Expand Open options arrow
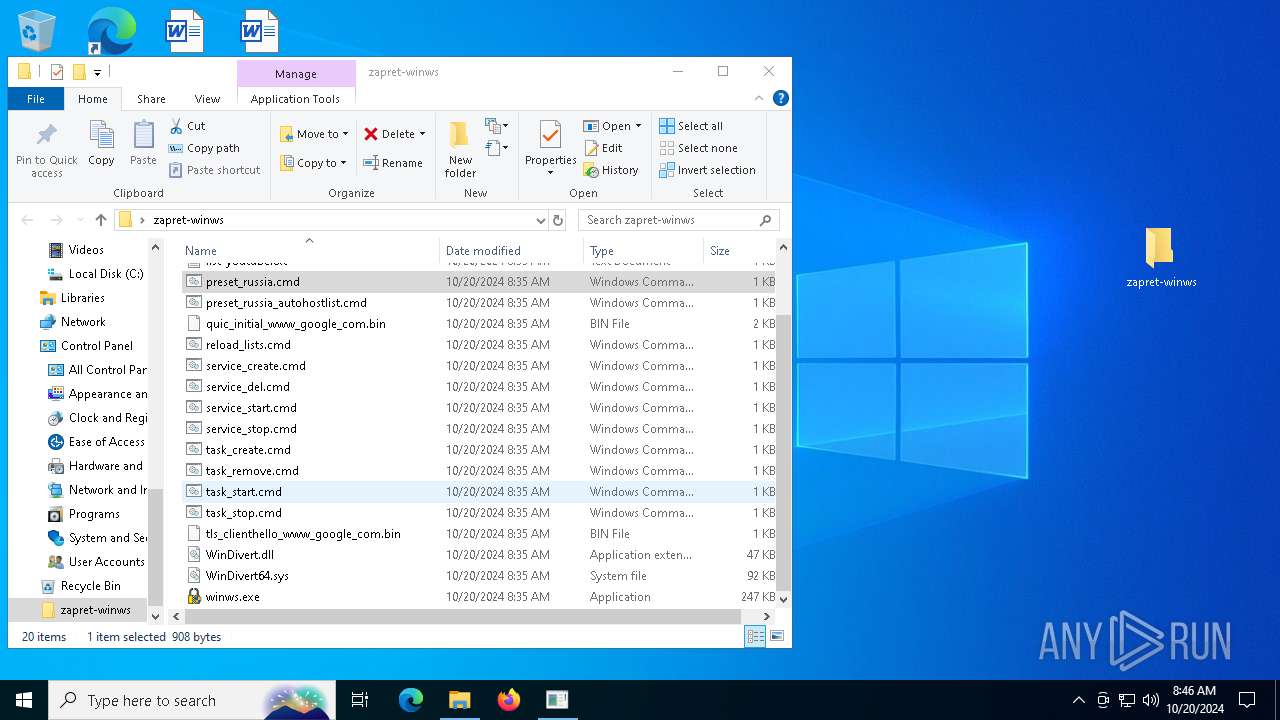 pyautogui.click(x=638, y=126)
